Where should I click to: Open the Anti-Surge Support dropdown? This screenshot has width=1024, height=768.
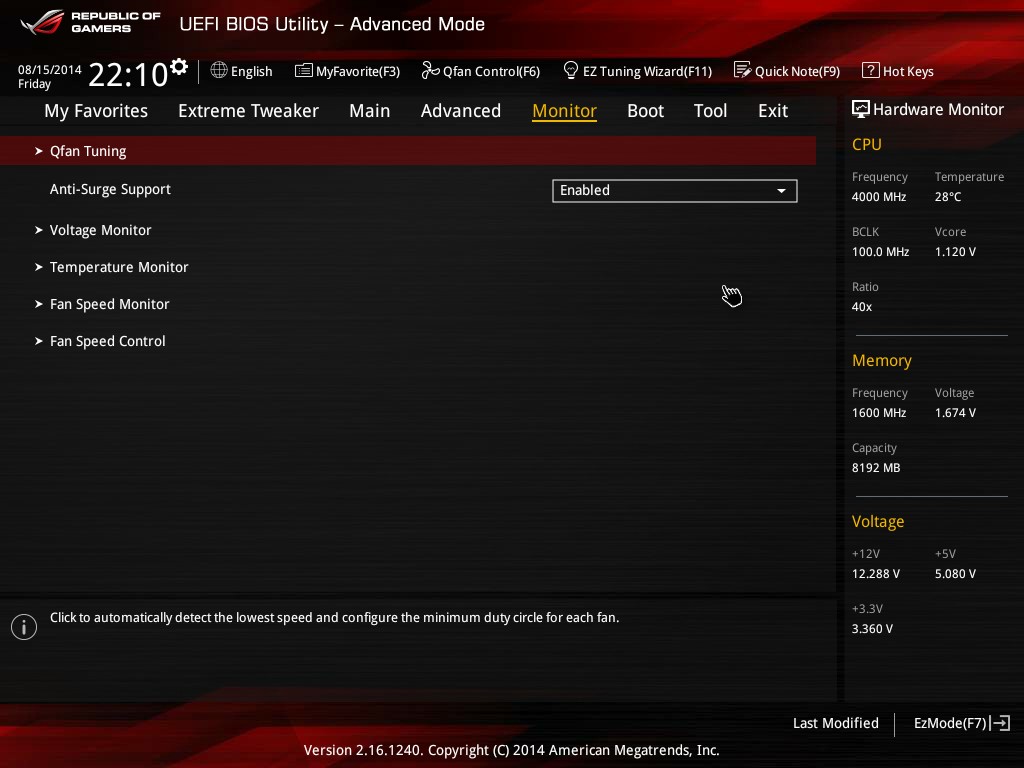coord(675,191)
